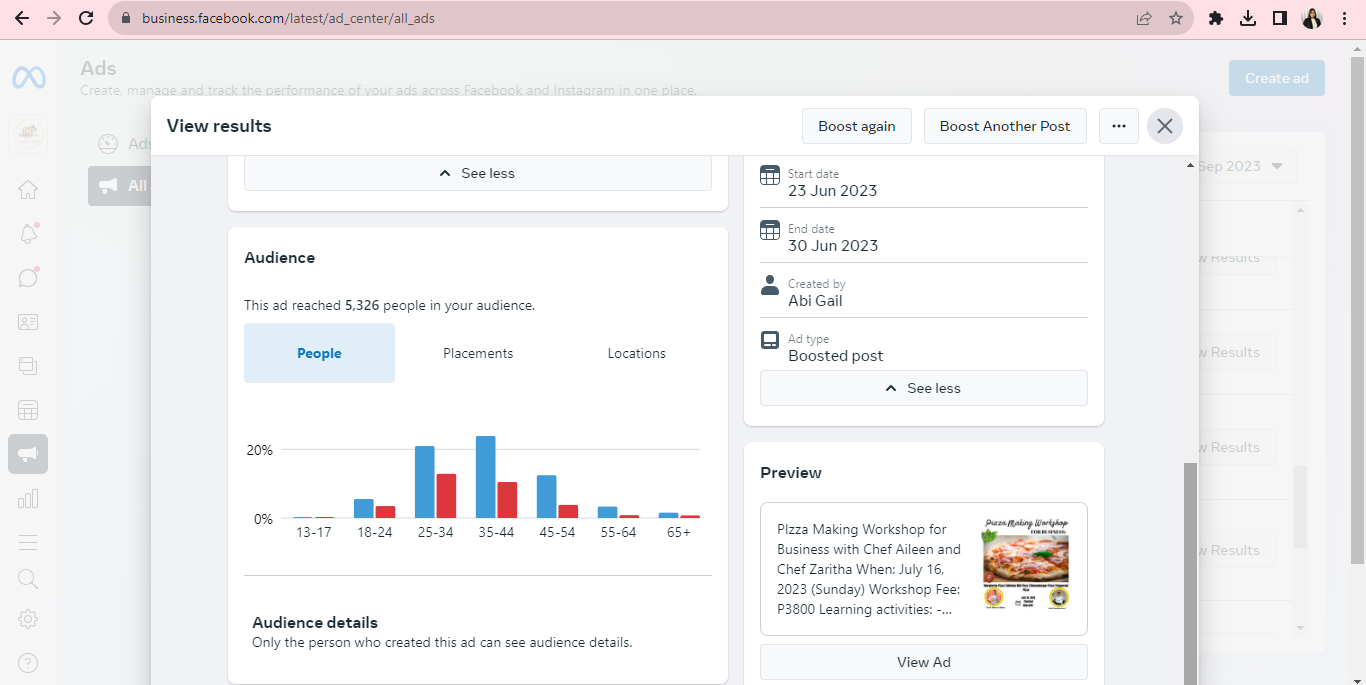This screenshot has height=685, width=1366.
Task: Open the pizza workshop ad preview thumbnail
Action: [x=1026, y=563]
